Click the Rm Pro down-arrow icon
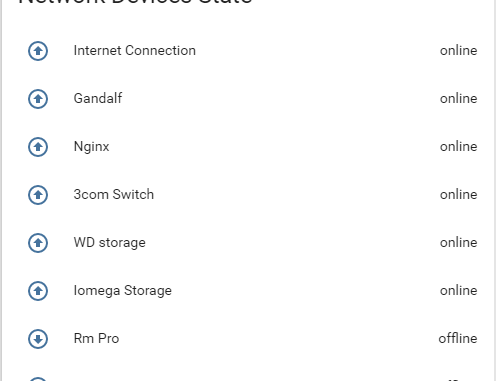496x381 pixels. [38, 339]
